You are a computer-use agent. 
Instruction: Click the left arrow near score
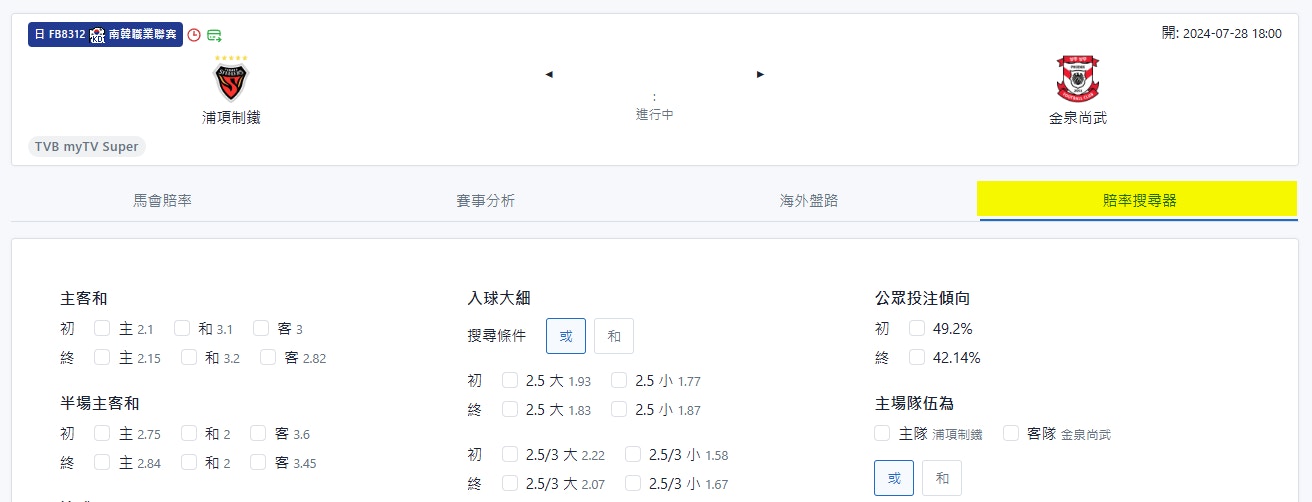coord(549,74)
